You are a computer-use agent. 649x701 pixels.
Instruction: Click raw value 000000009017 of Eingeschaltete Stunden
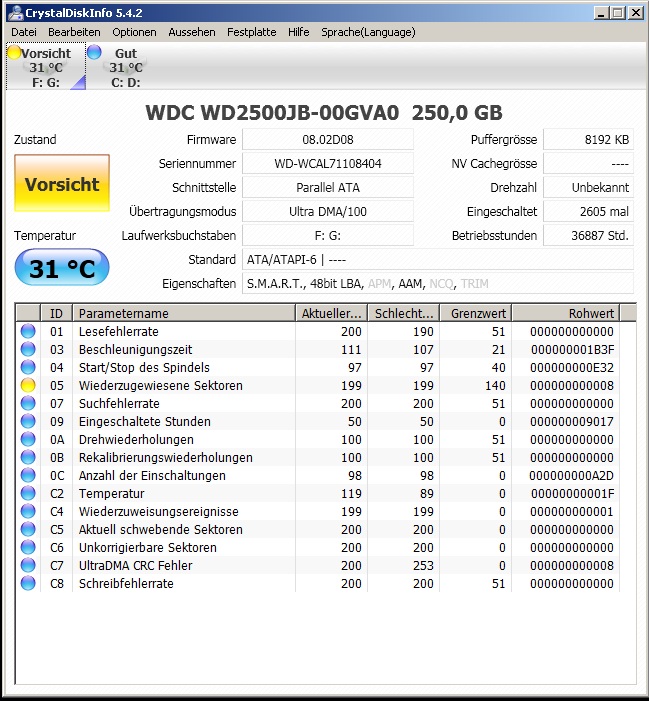(572, 421)
